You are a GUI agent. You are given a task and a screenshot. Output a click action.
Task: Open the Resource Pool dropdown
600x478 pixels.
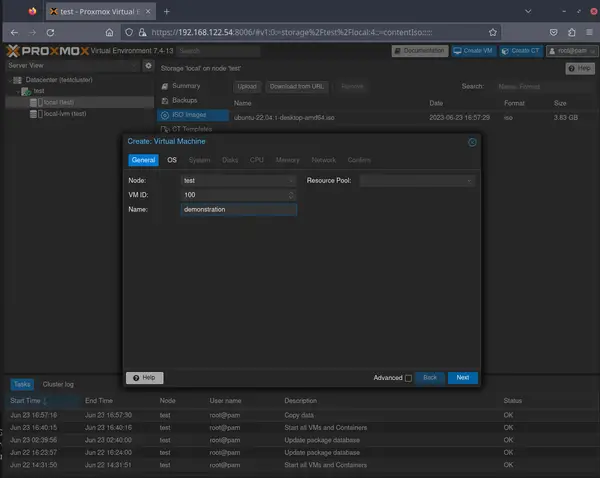coord(470,181)
